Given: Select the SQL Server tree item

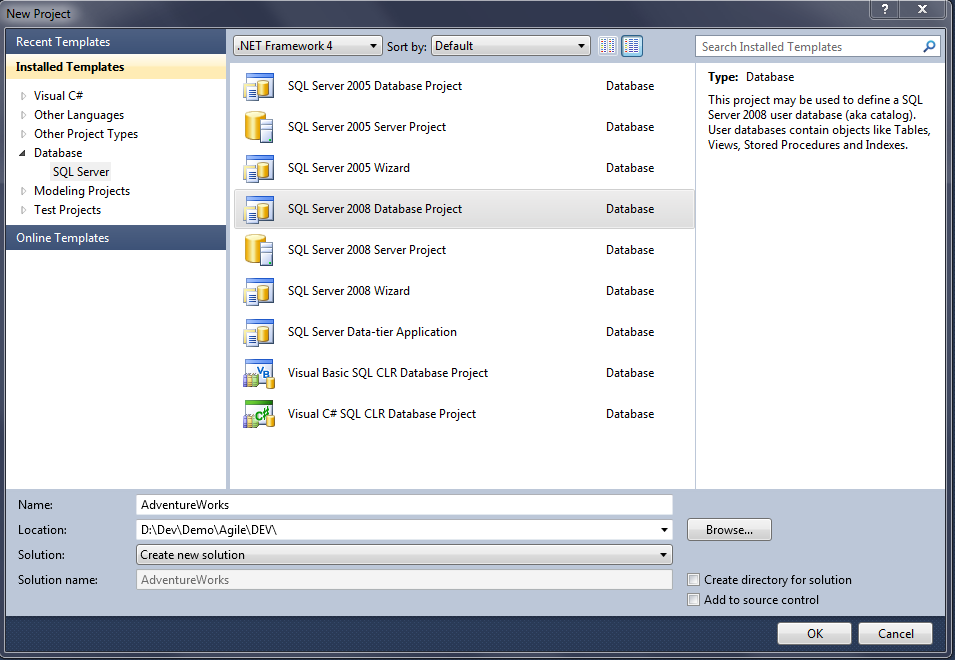Looking at the screenshot, I should click(x=81, y=172).
